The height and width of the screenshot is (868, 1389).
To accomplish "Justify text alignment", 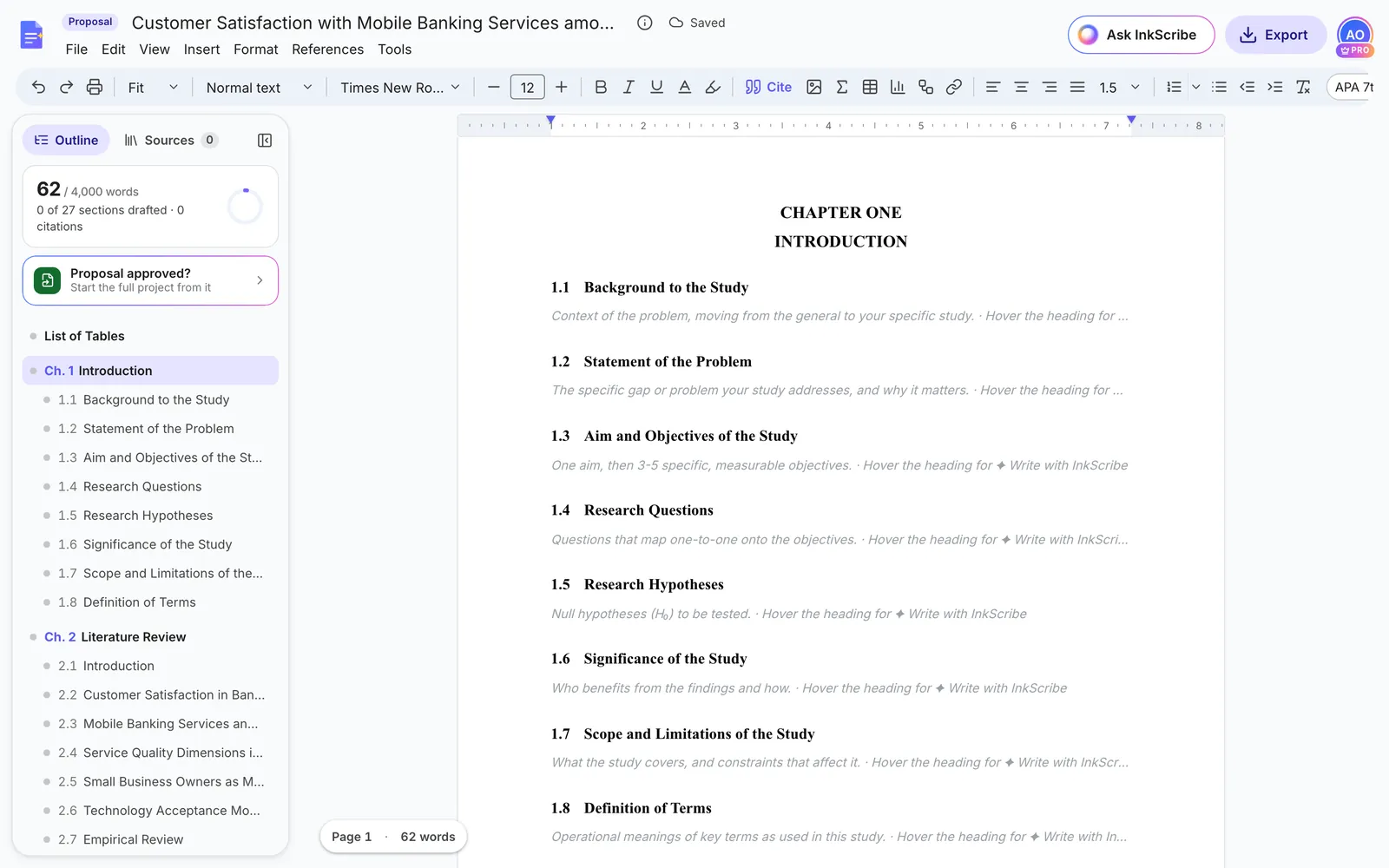I will point(1077,87).
